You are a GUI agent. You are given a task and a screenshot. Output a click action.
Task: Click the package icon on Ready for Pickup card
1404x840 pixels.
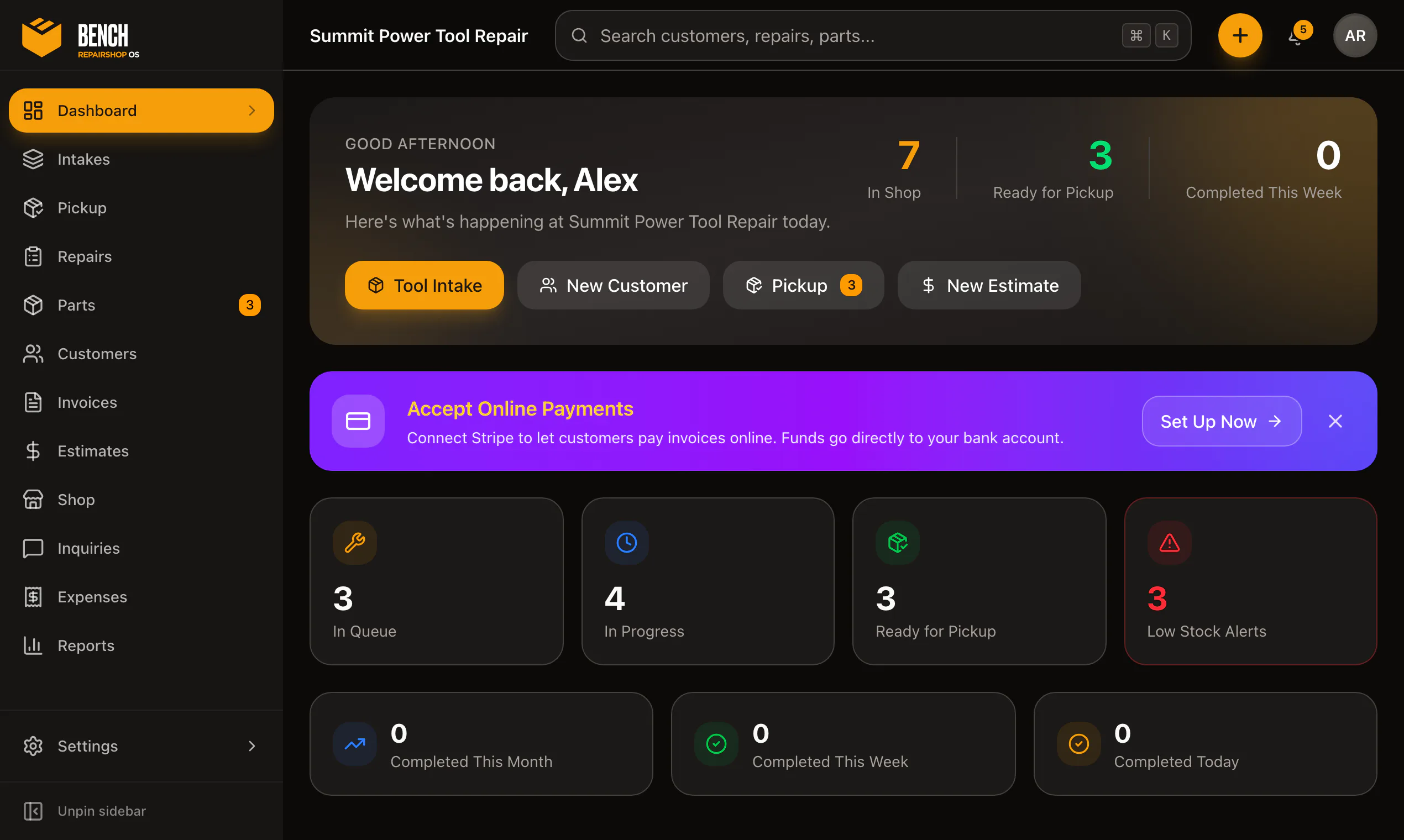point(897,542)
